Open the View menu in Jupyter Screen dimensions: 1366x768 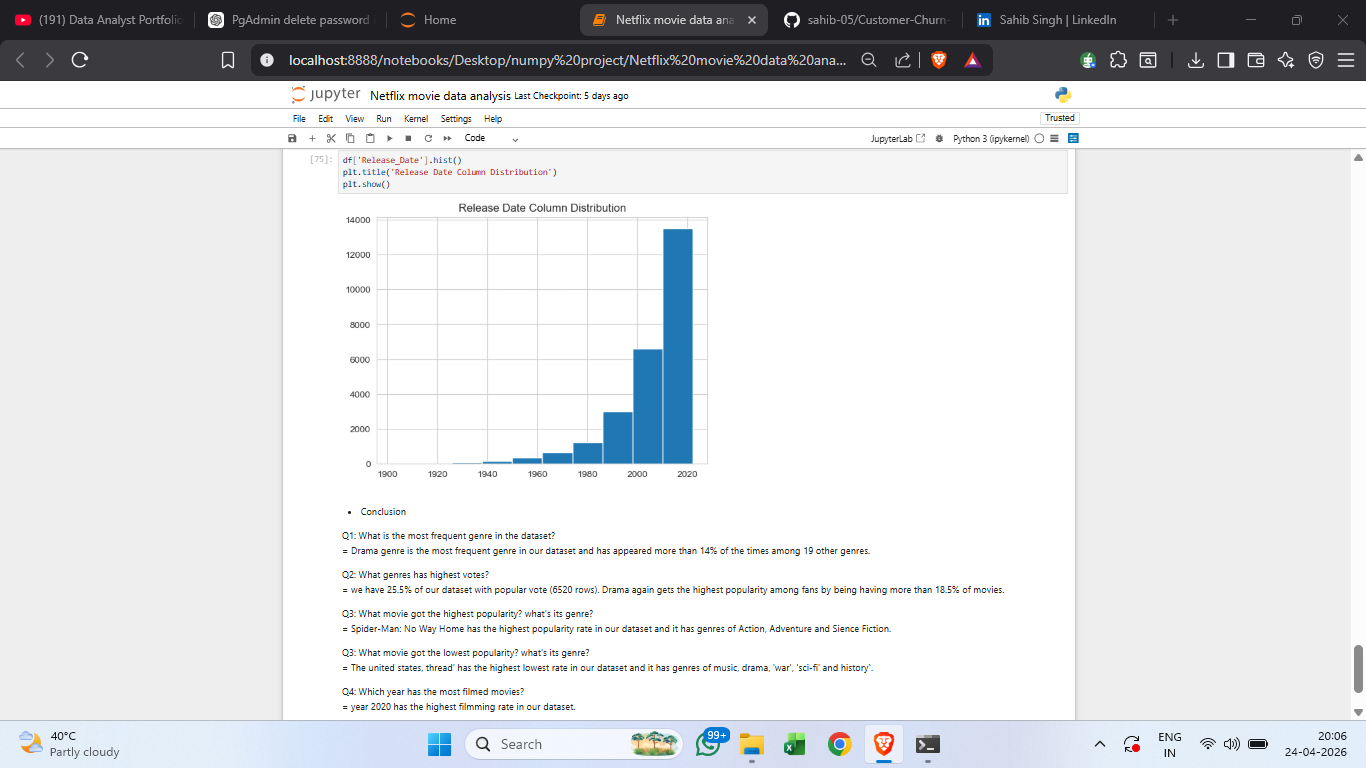pos(354,119)
